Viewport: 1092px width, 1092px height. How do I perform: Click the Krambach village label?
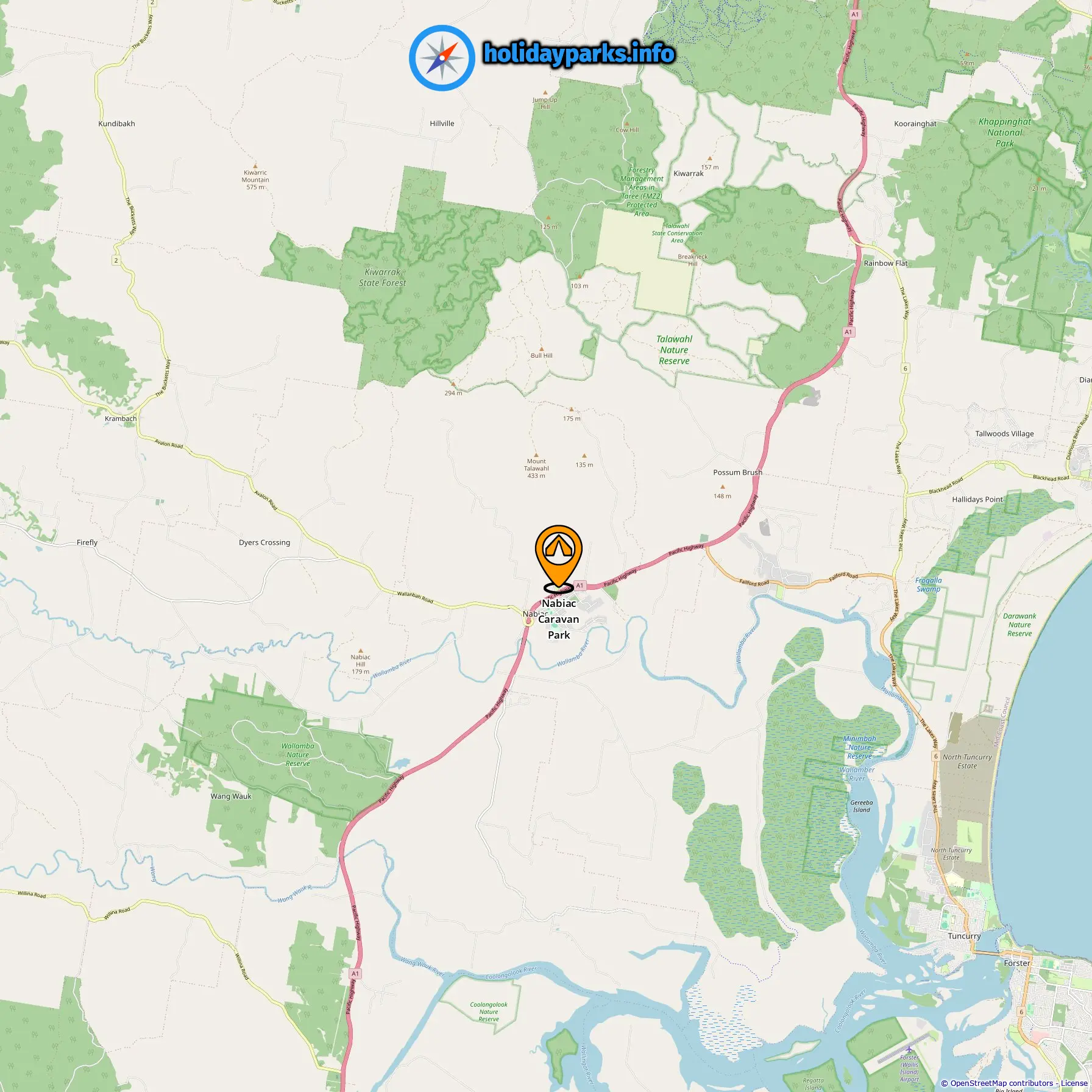coord(121,419)
